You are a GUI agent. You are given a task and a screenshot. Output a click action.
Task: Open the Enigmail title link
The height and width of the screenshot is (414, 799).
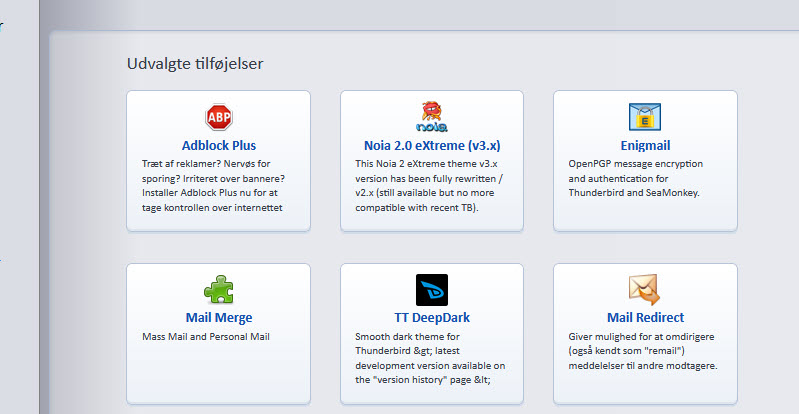pyautogui.click(x=645, y=145)
